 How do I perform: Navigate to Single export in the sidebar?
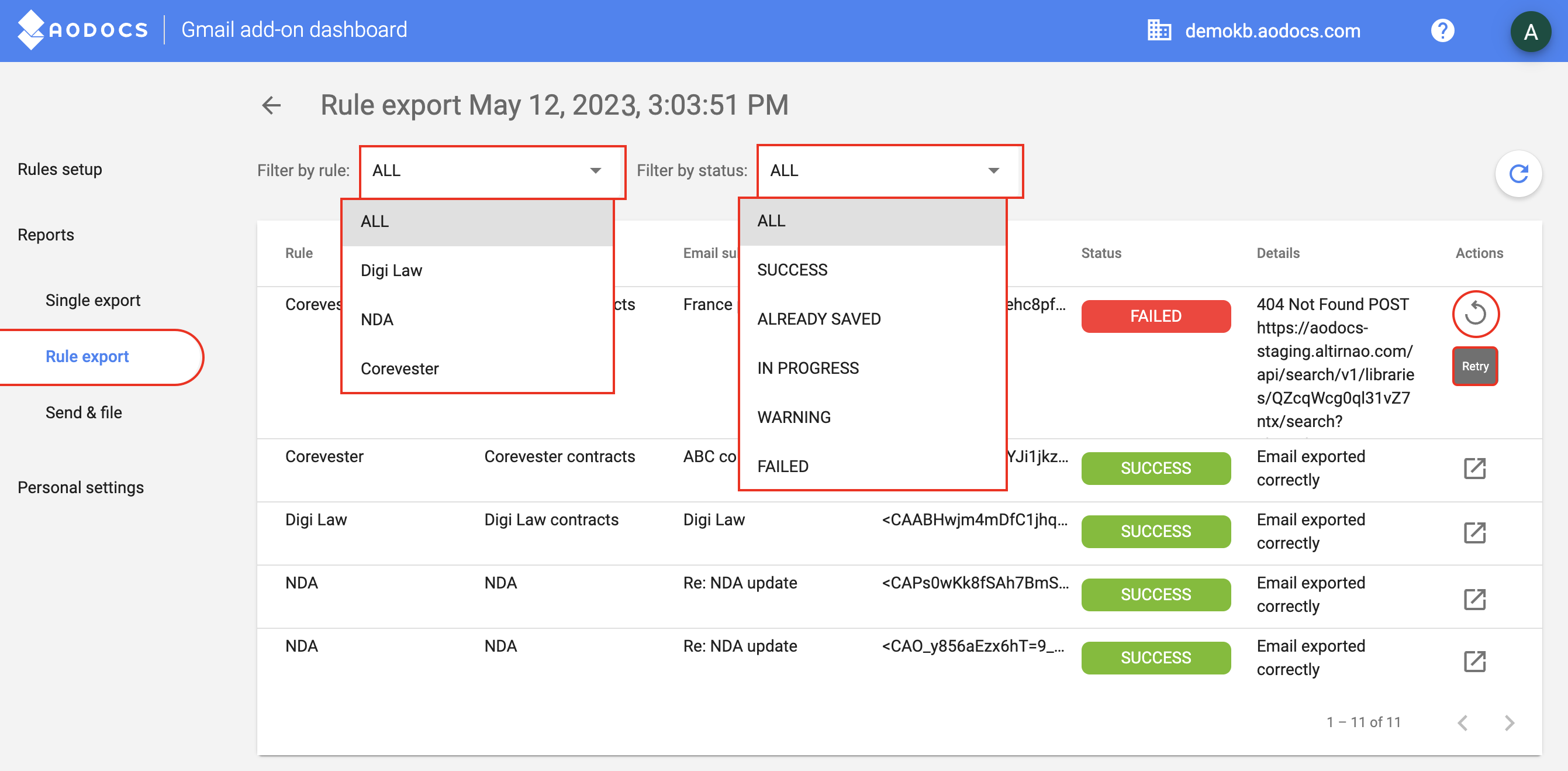(x=92, y=299)
